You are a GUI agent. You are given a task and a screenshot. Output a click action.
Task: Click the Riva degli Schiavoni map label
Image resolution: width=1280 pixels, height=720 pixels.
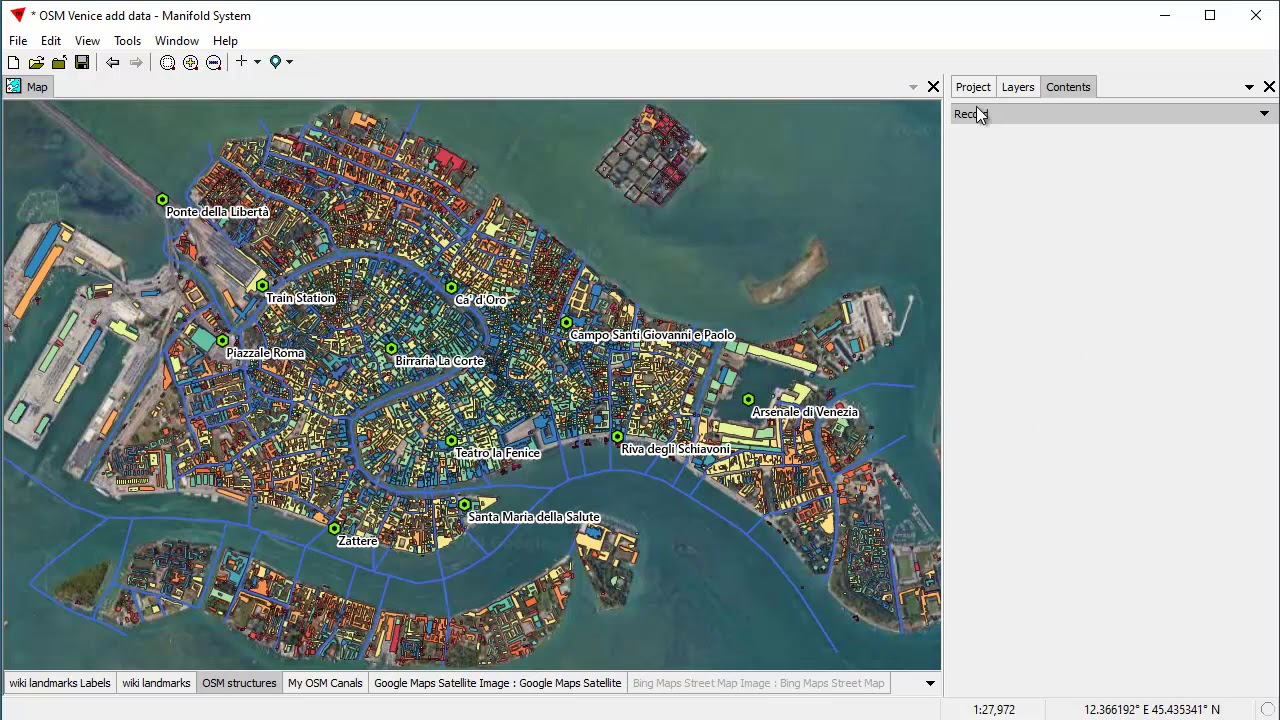675,449
